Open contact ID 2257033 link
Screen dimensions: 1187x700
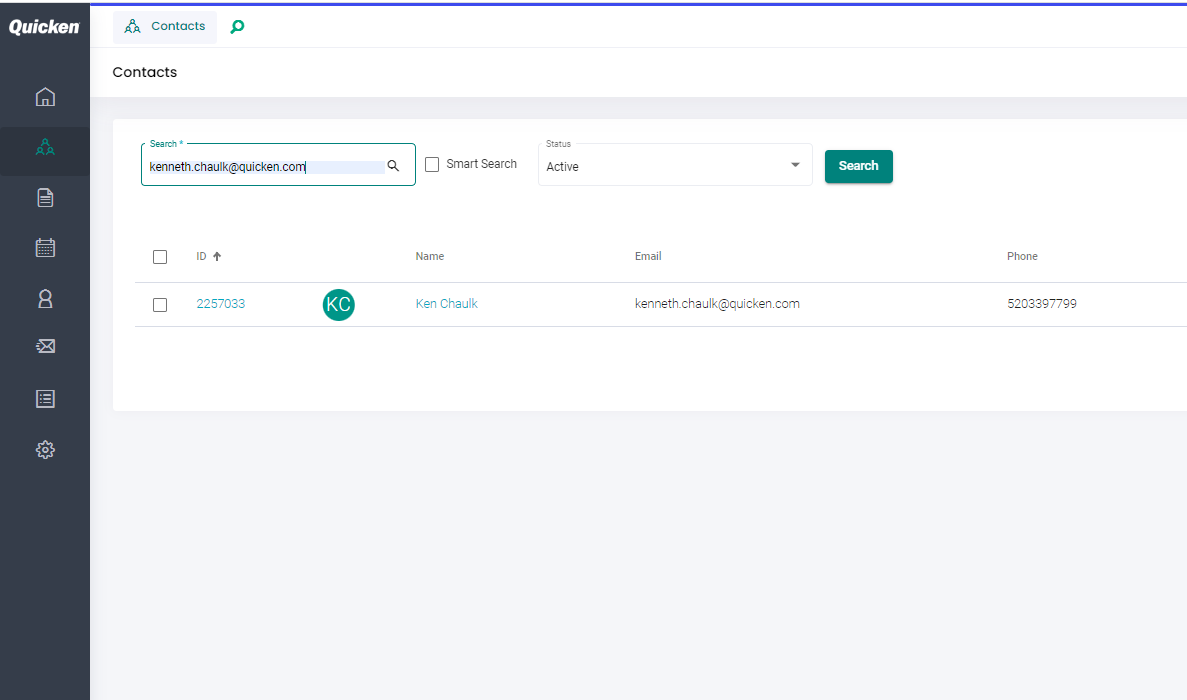(220, 304)
